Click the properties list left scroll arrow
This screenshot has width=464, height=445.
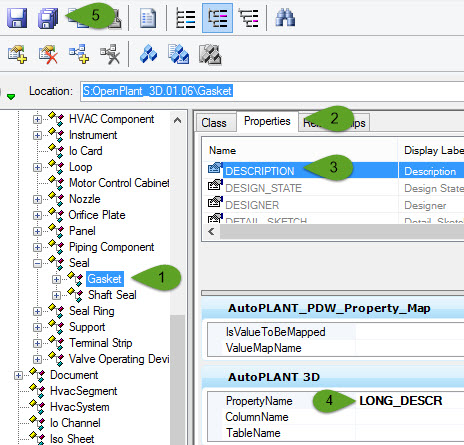tap(211, 231)
